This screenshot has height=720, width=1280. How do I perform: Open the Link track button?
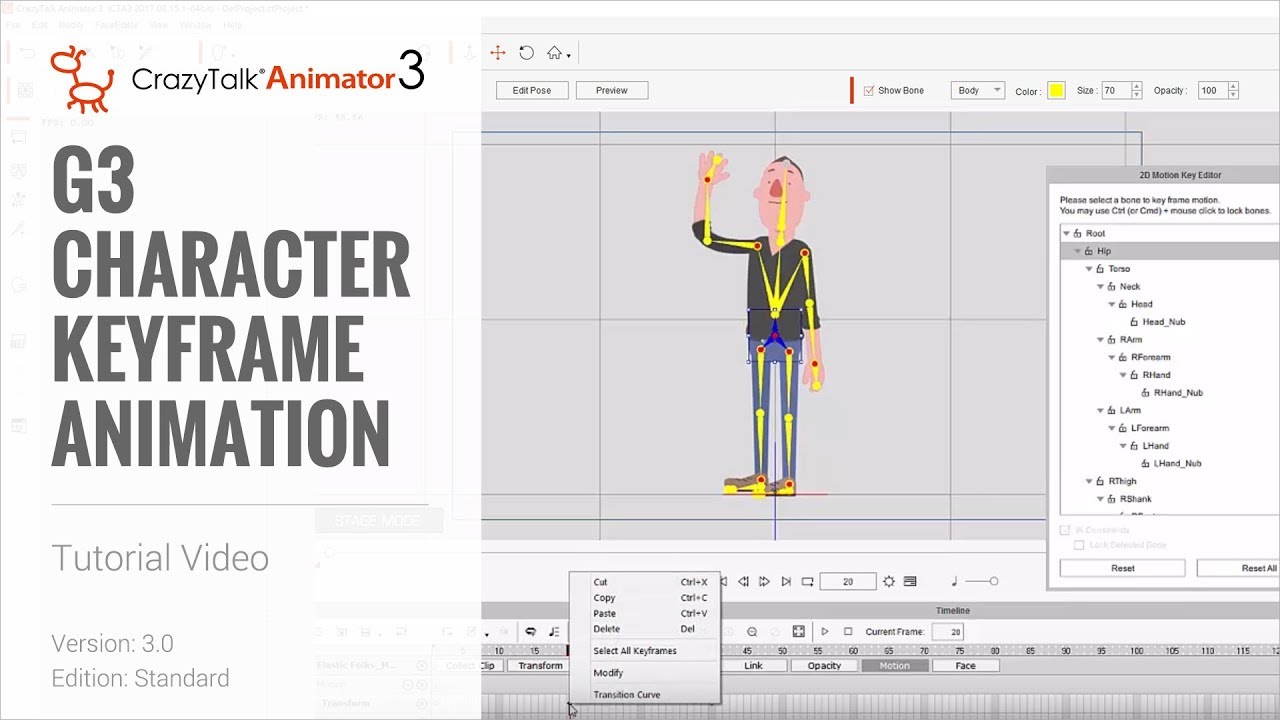pos(754,666)
